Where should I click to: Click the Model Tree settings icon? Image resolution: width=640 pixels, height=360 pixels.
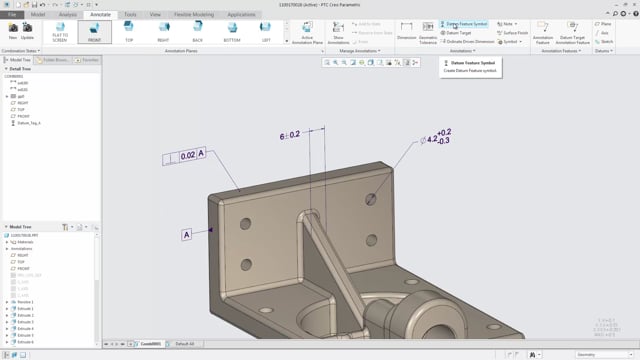66,227
